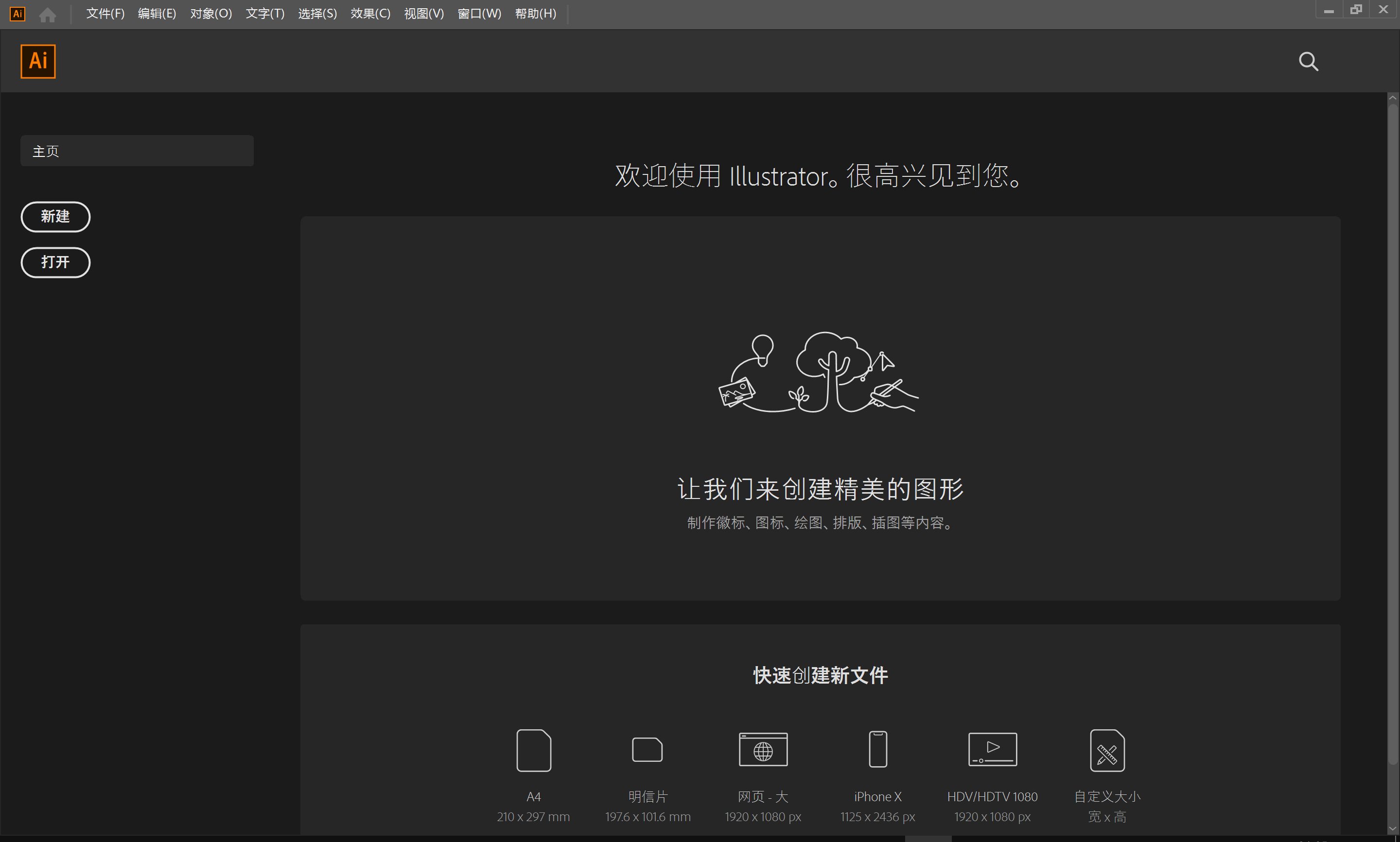Click the scrollbar up arrow
The width and height of the screenshot is (1400, 842).
1393,98
